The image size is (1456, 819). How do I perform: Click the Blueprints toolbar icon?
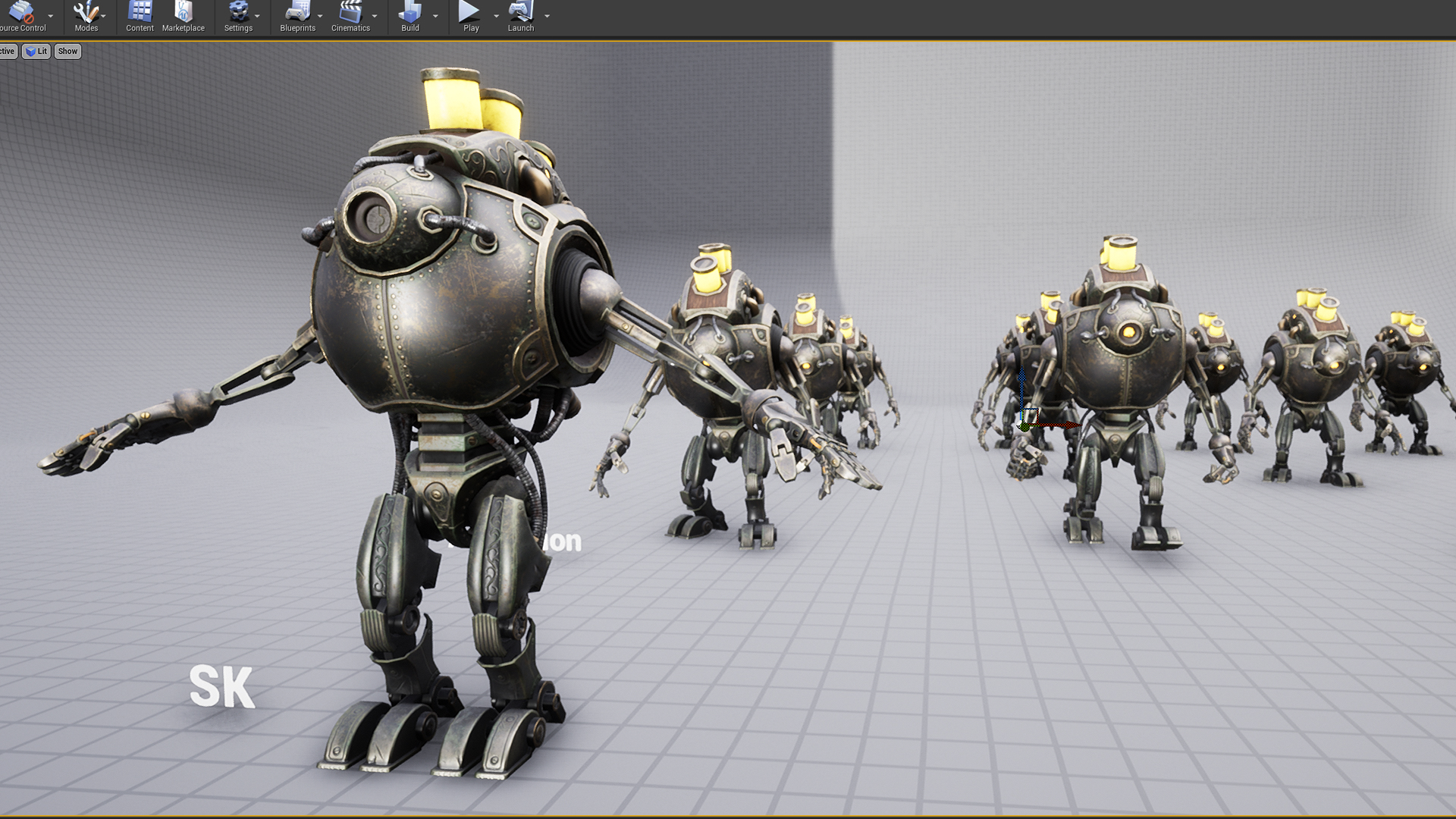297,14
